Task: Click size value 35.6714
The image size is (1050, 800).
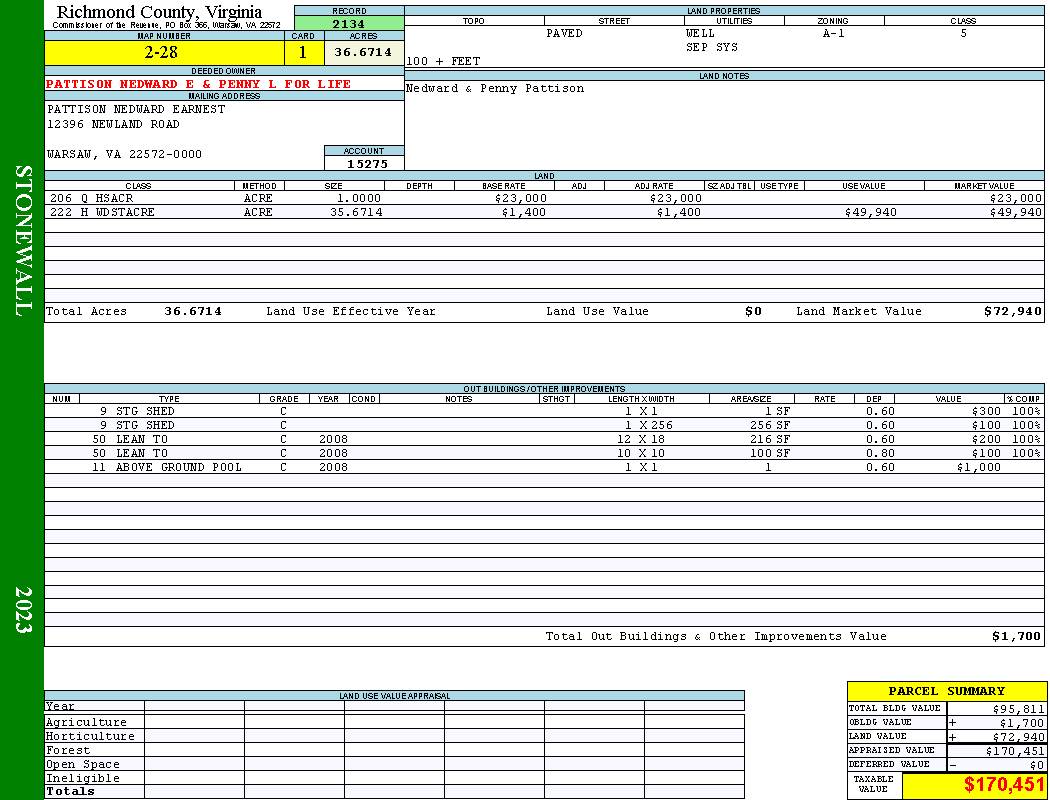Action: coord(356,212)
